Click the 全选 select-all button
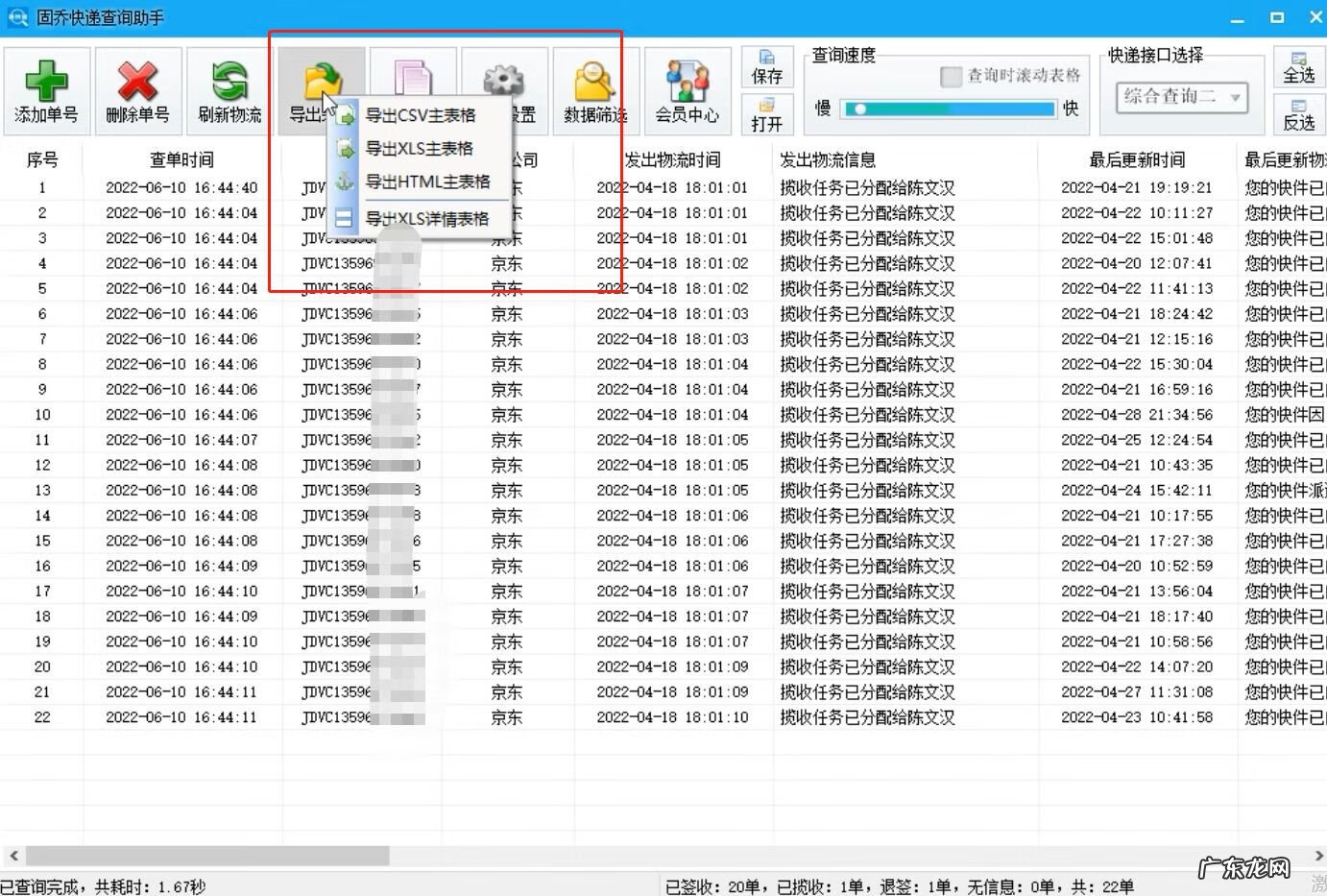Screen dimensions: 1327x896 [1299, 68]
